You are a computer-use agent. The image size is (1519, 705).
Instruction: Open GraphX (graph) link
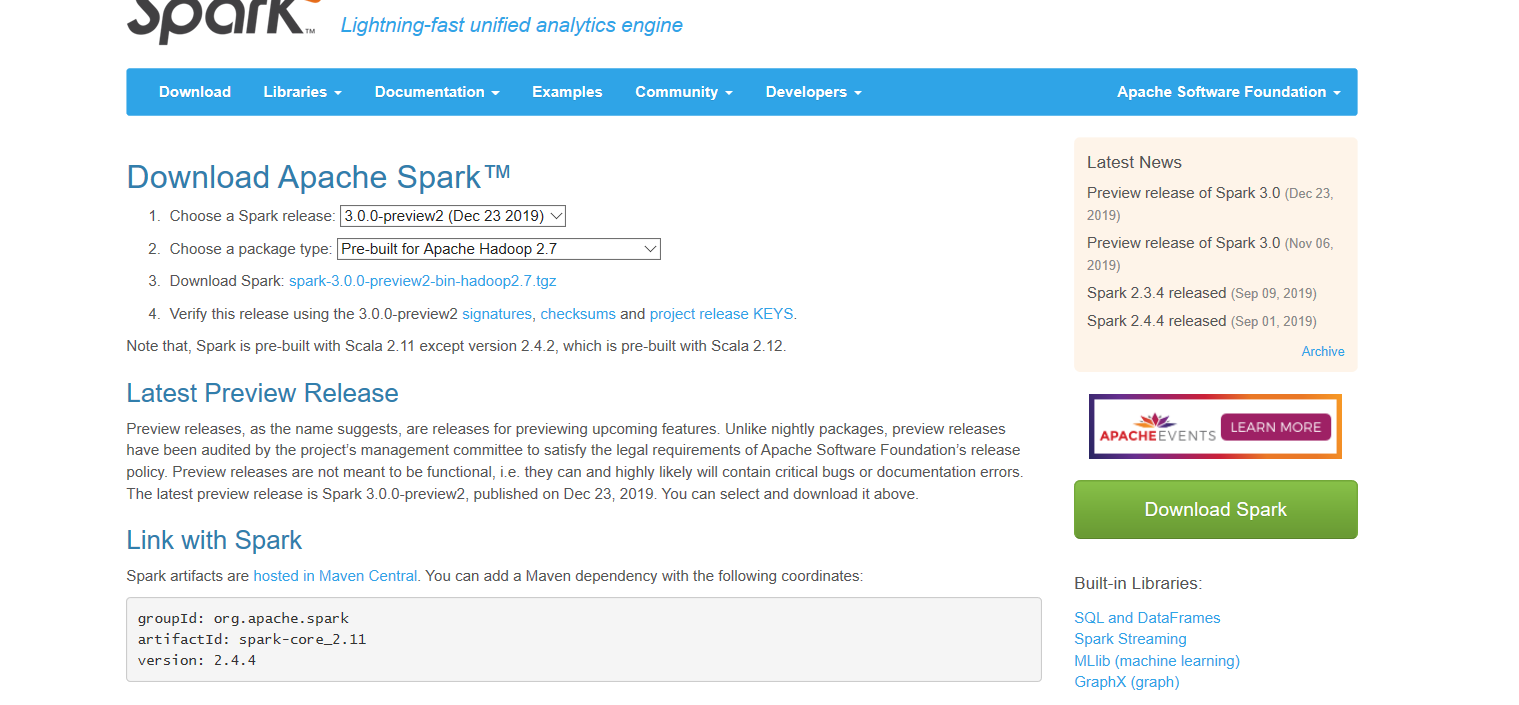pyautogui.click(x=1127, y=682)
